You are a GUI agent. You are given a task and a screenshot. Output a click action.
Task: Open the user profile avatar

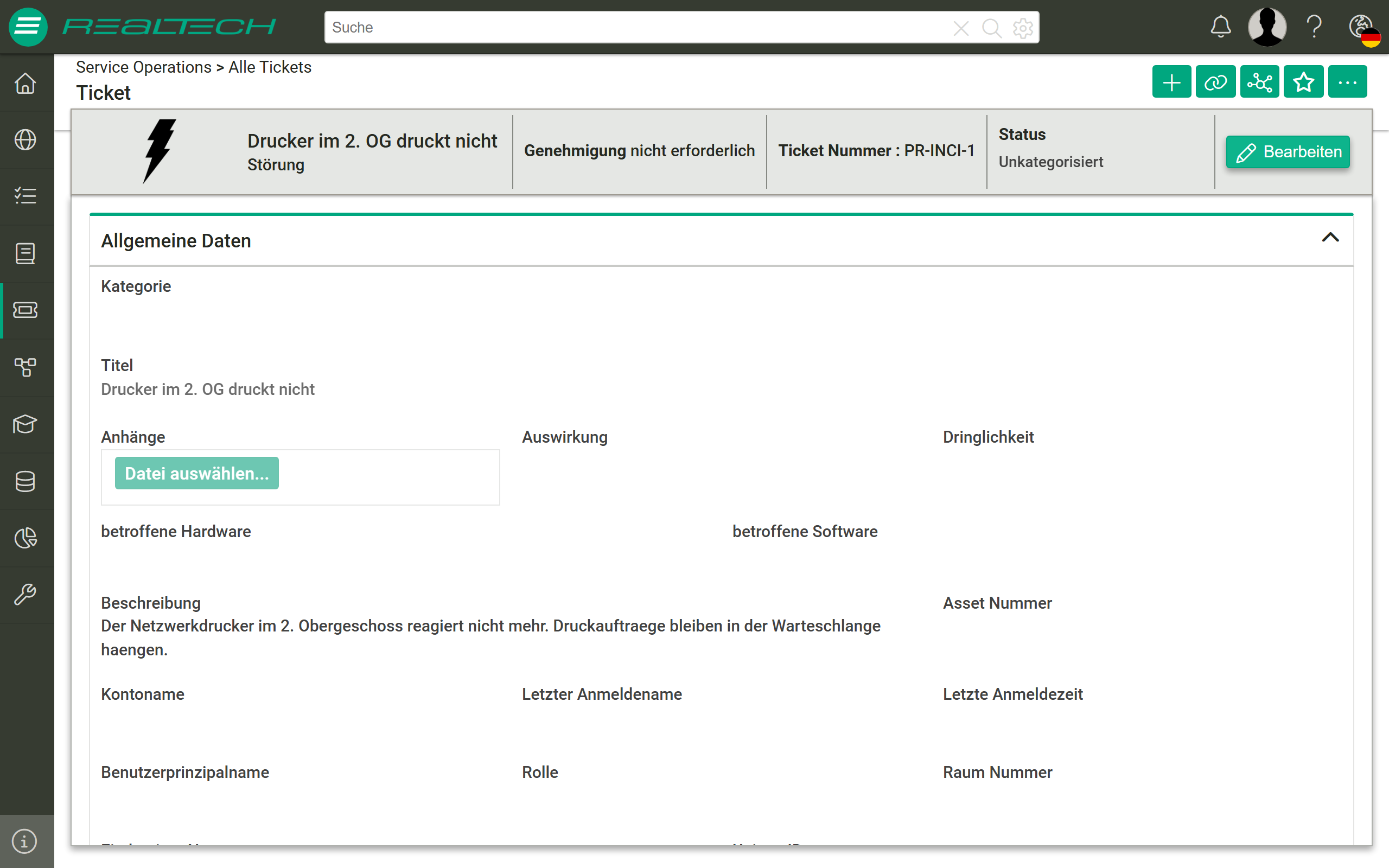tap(1267, 27)
